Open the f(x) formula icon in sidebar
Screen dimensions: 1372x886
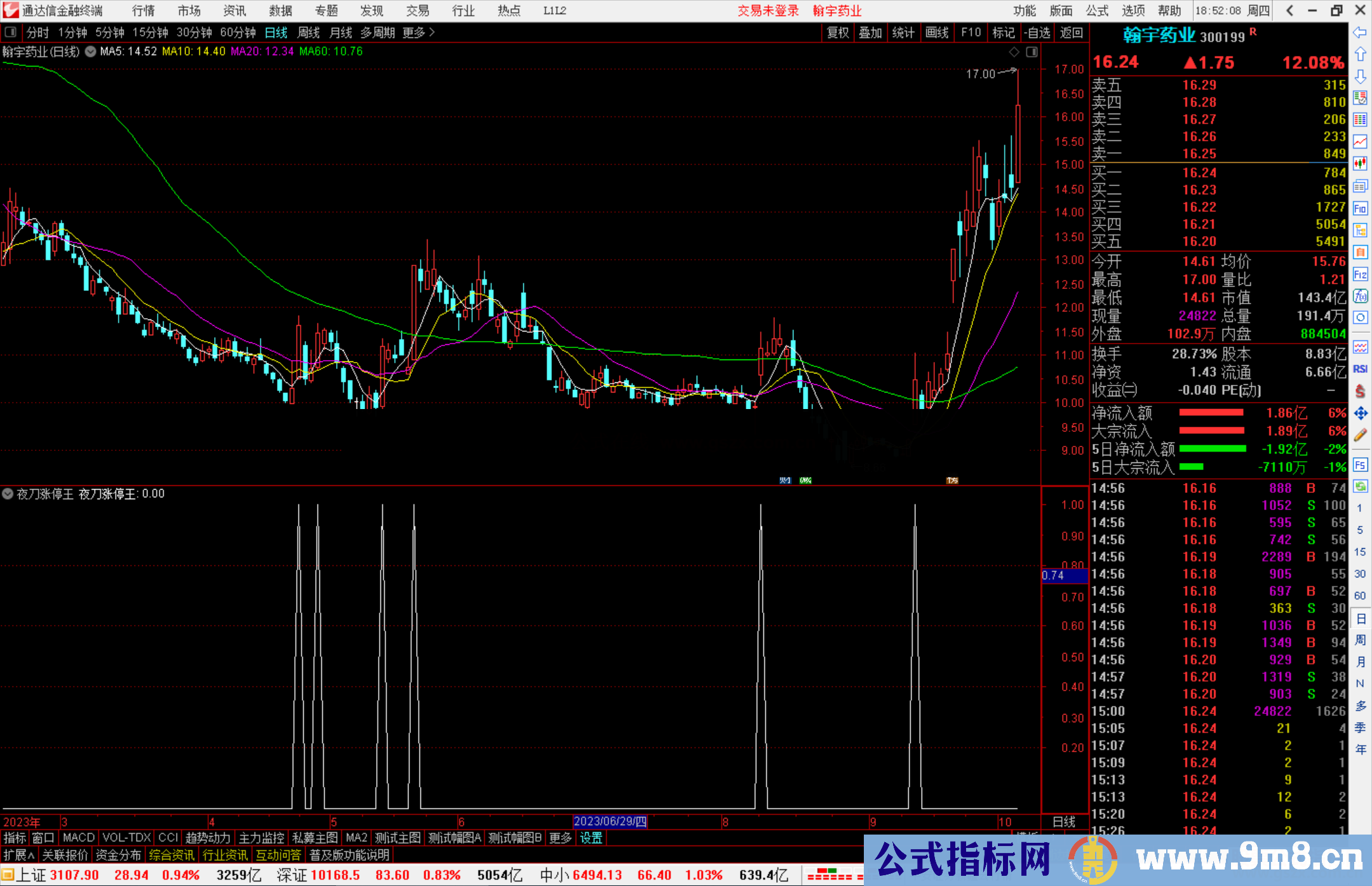click(1361, 296)
